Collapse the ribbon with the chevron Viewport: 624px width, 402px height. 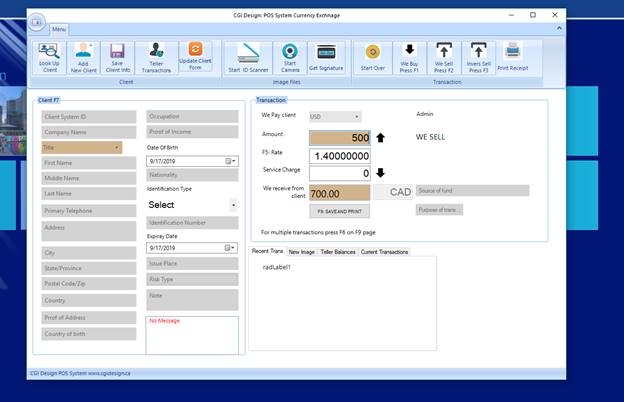click(x=559, y=28)
